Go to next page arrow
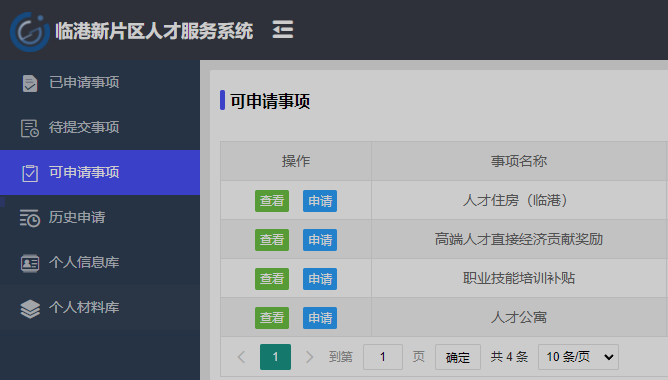 309,357
